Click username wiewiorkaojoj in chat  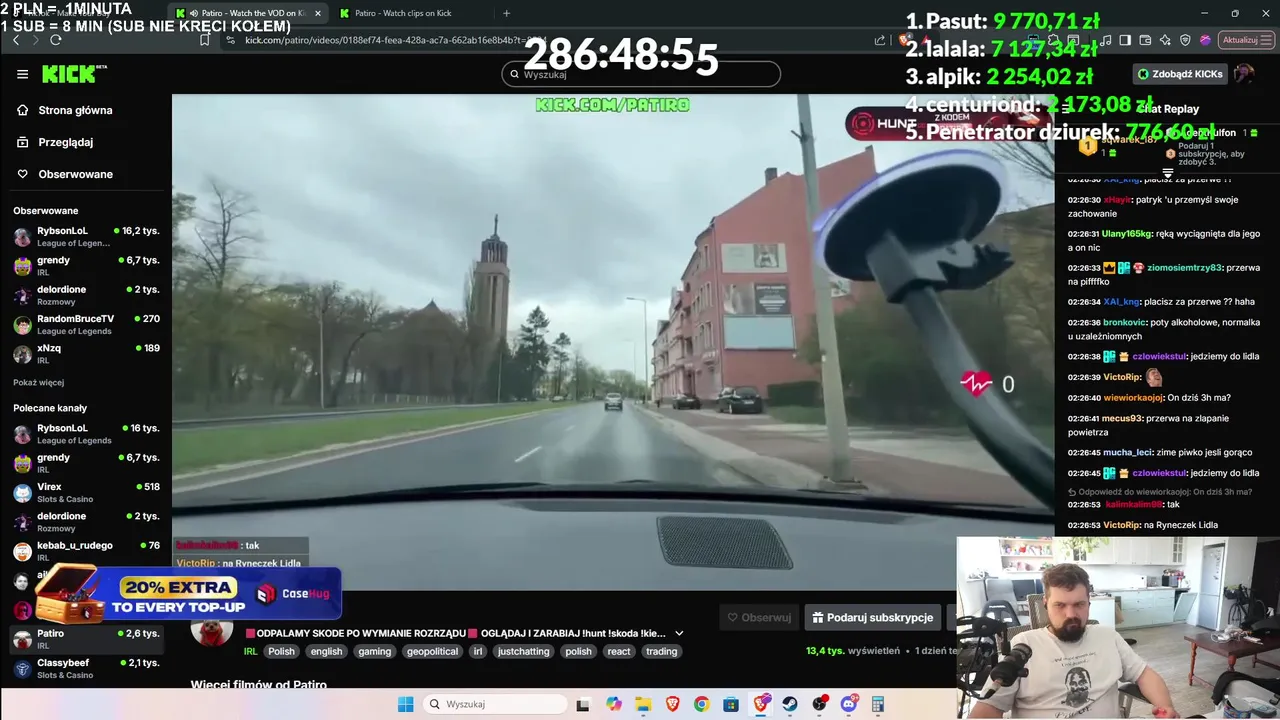point(1134,398)
